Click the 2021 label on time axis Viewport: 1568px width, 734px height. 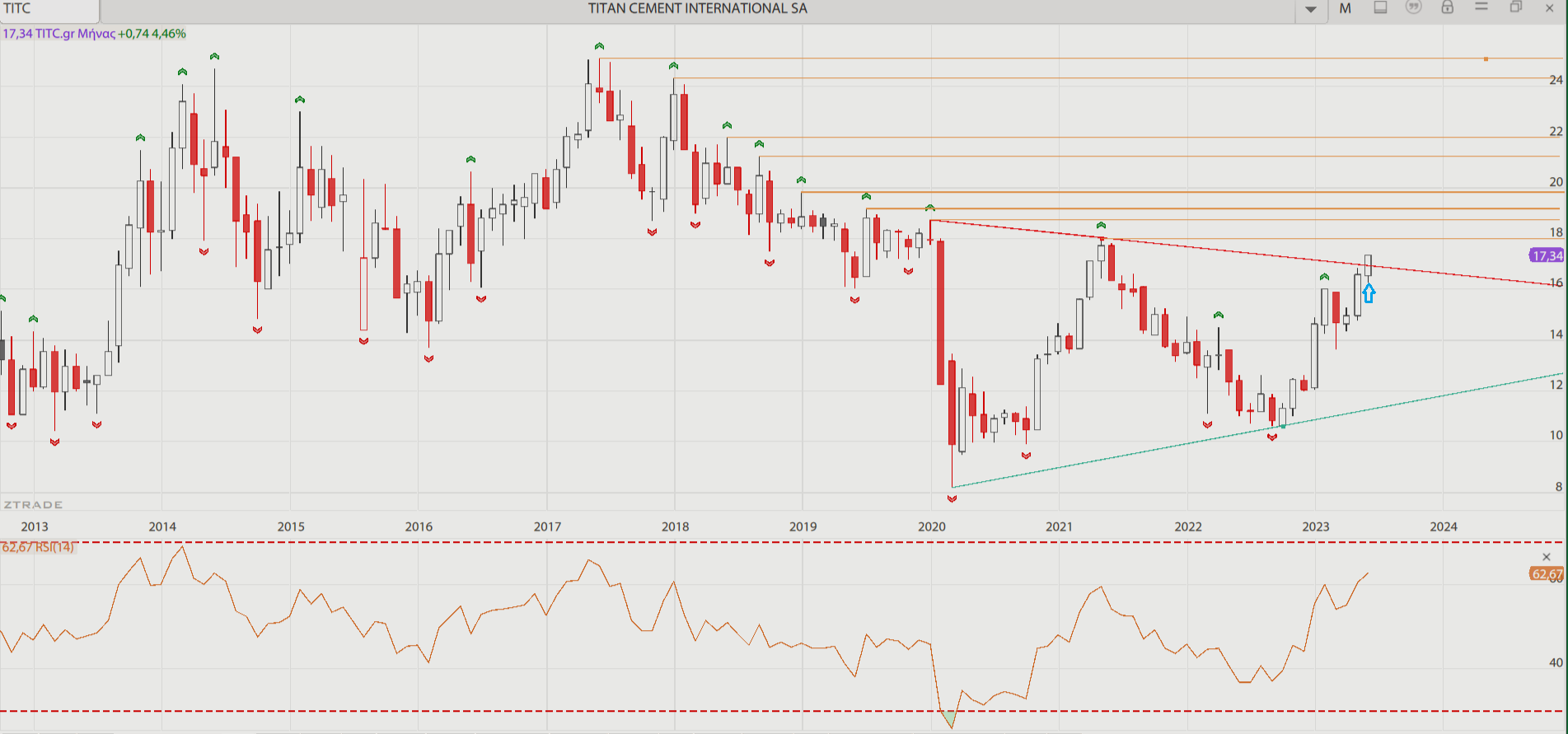click(1059, 526)
